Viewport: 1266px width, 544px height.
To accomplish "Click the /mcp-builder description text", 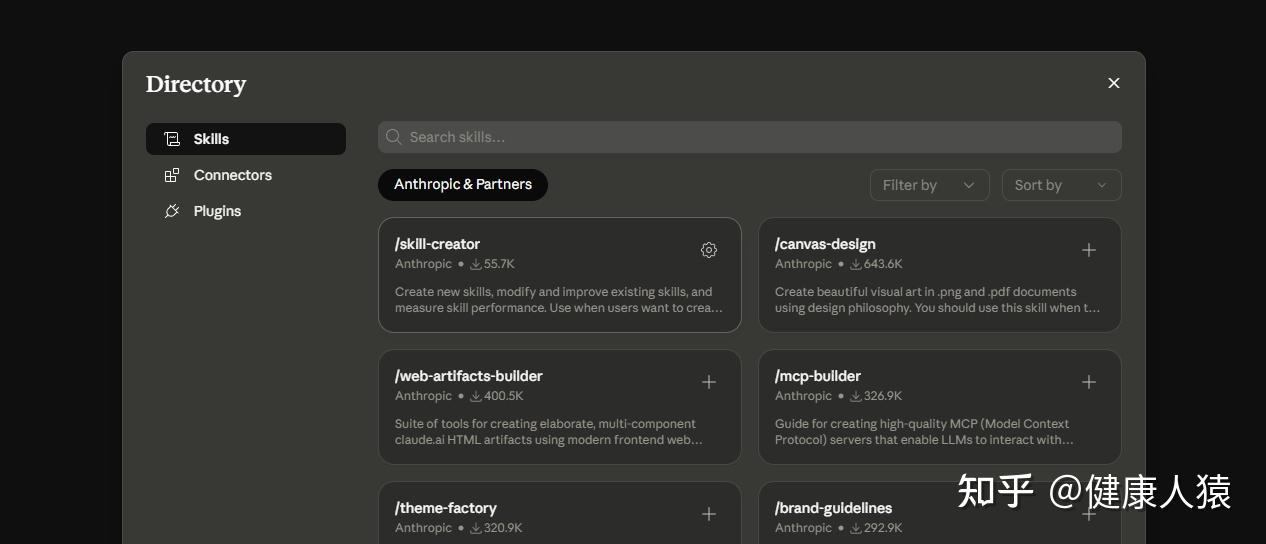I will point(924,432).
